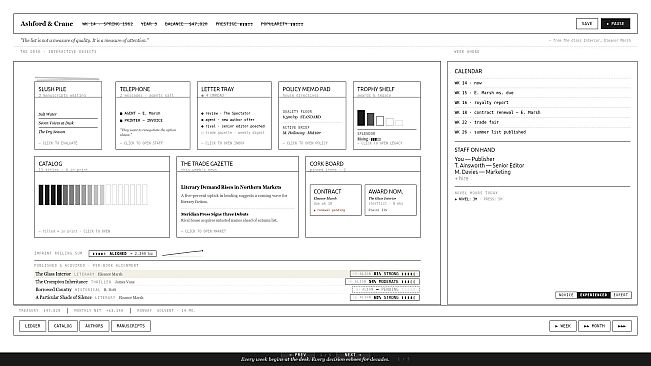651x366 pixels.
Task: Click the trophy shelf awards bars
Action: [380, 118]
